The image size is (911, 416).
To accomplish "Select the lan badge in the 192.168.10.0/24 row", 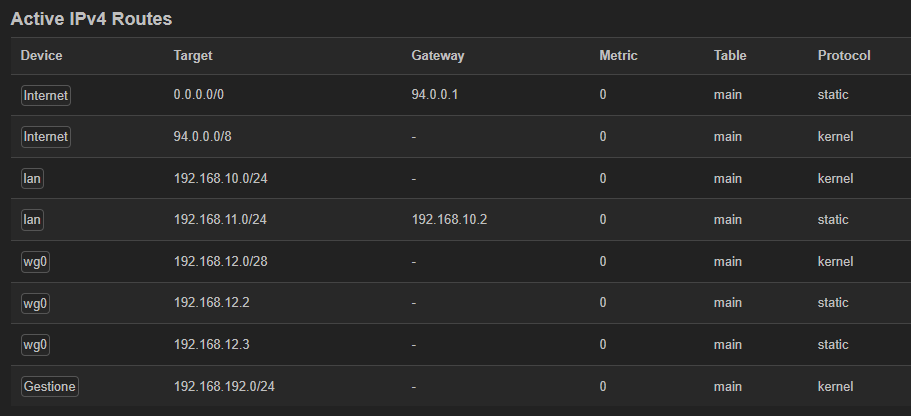I will point(33,178).
